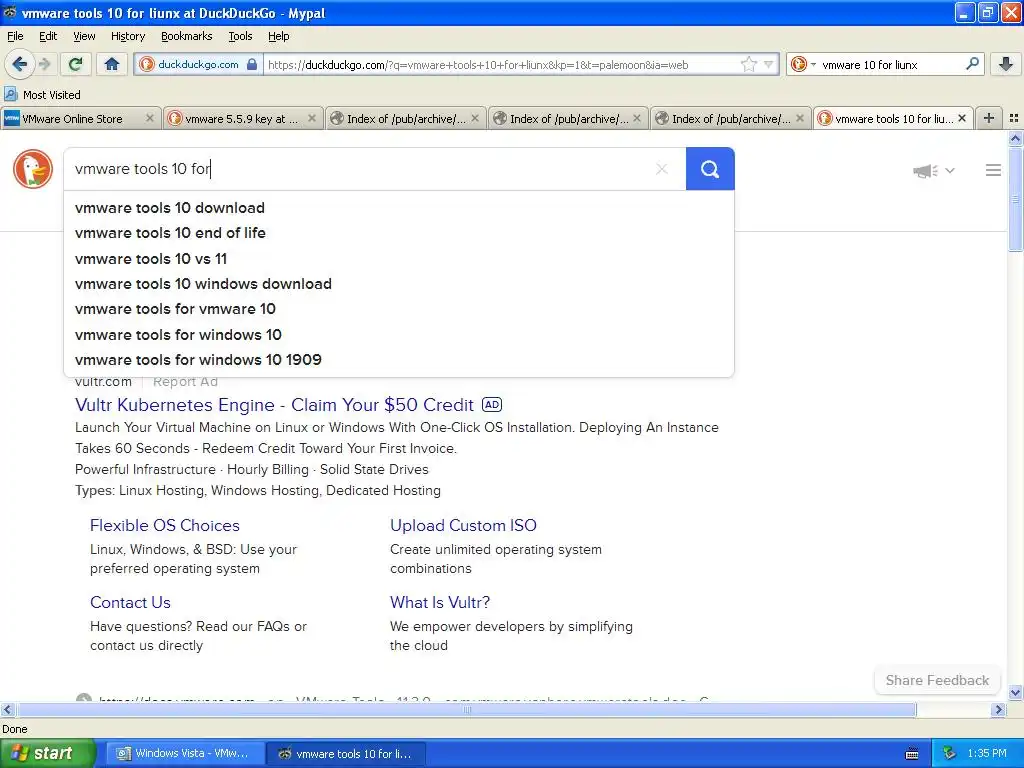Image resolution: width=1024 pixels, height=768 pixels.
Task: Select suggestion vmware tools 10 windows download
Action: coord(398,283)
